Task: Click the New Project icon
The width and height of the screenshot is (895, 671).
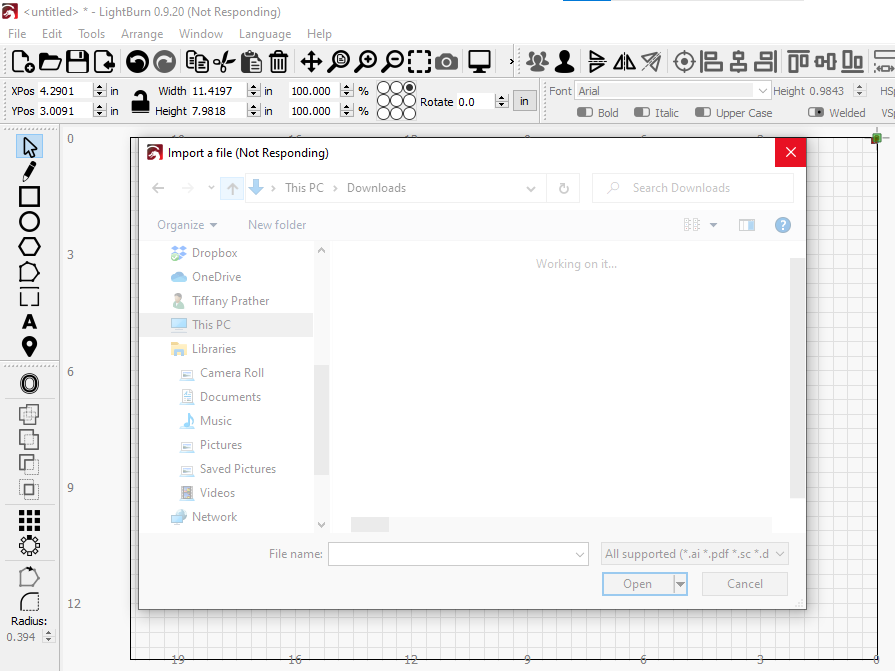Action: tap(23, 61)
